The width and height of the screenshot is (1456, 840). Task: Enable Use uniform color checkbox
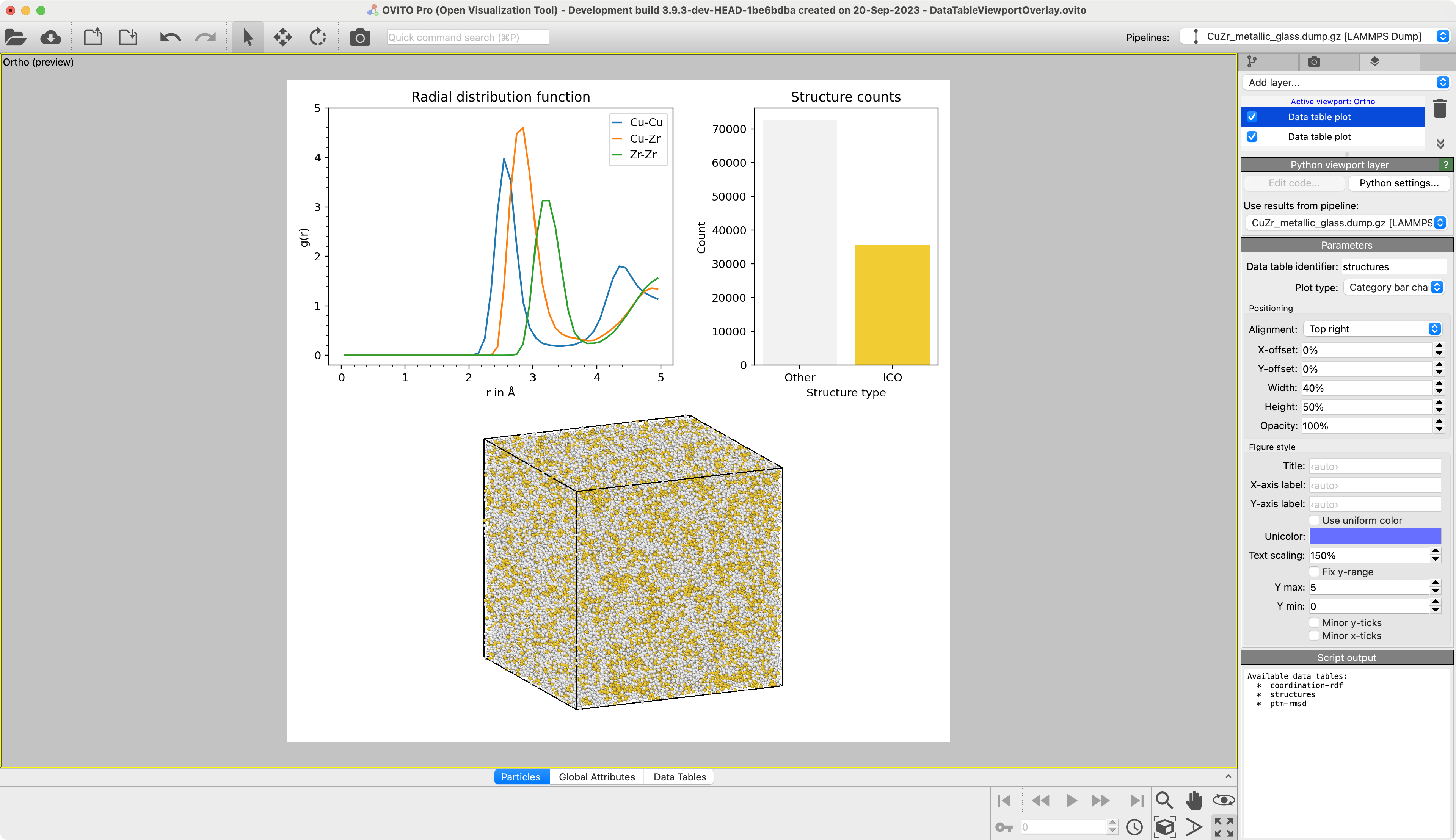[1314, 520]
